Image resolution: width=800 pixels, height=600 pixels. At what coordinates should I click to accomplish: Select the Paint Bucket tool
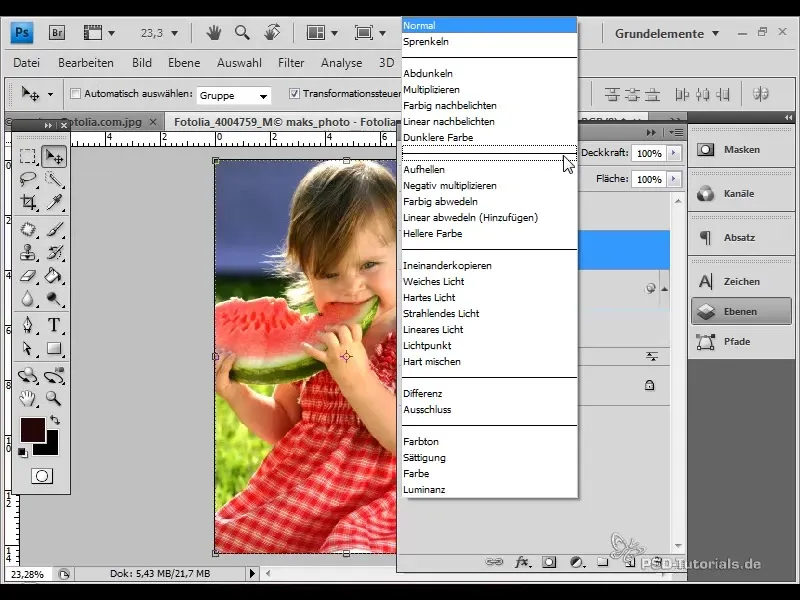click(x=54, y=276)
